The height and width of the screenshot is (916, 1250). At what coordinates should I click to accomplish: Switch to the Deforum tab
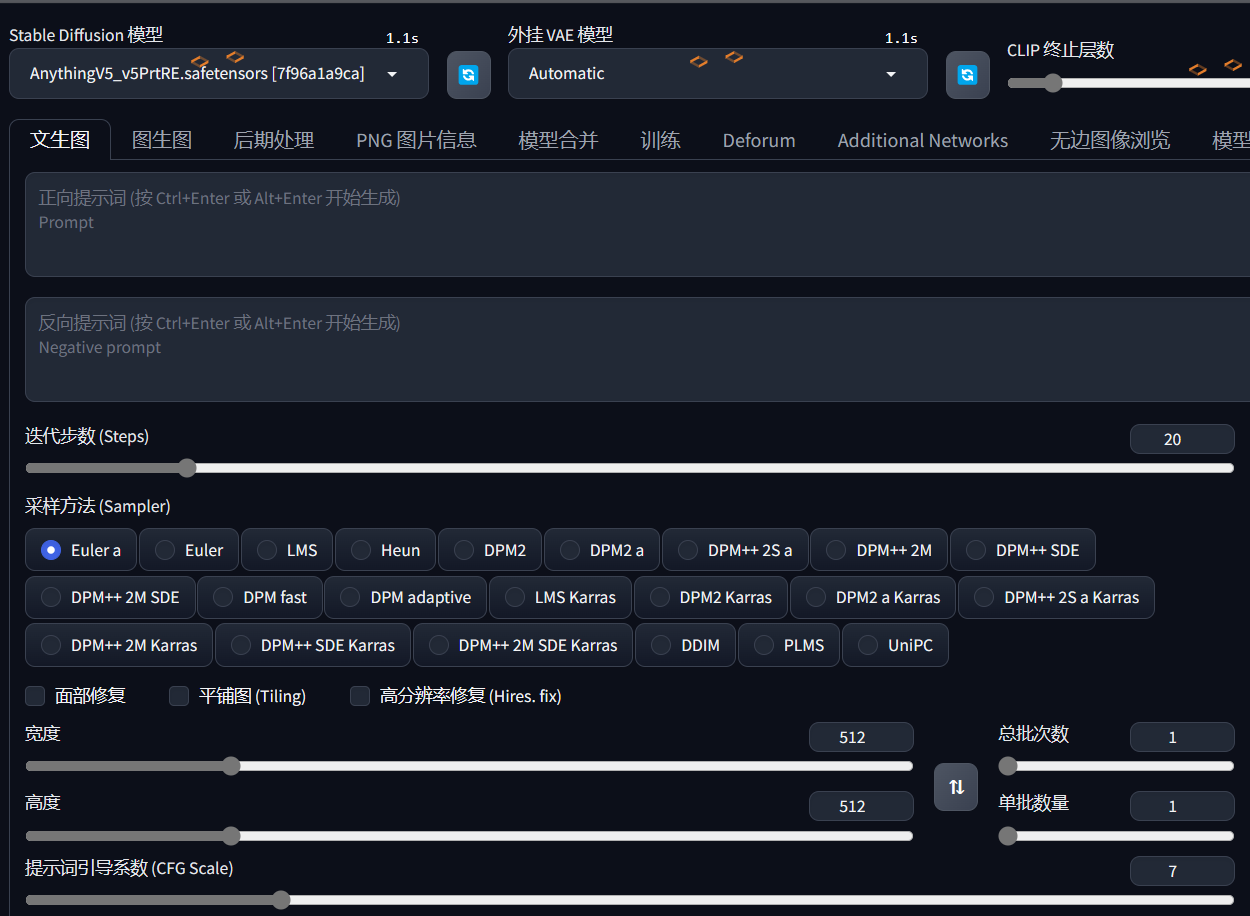pos(759,140)
